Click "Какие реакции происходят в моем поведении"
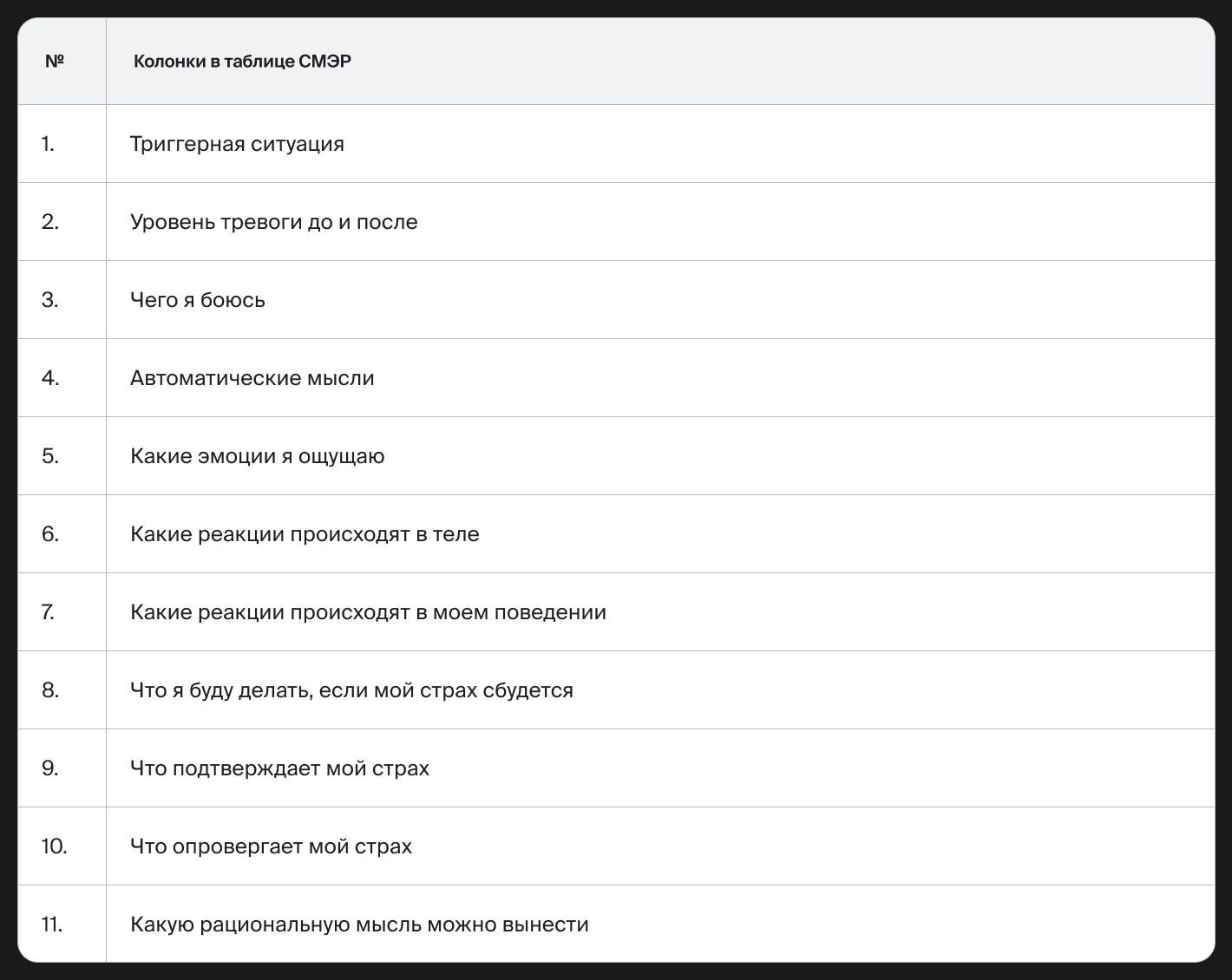Screen dimensions: 1232x980 pyautogui.click(x=368, y=612)
